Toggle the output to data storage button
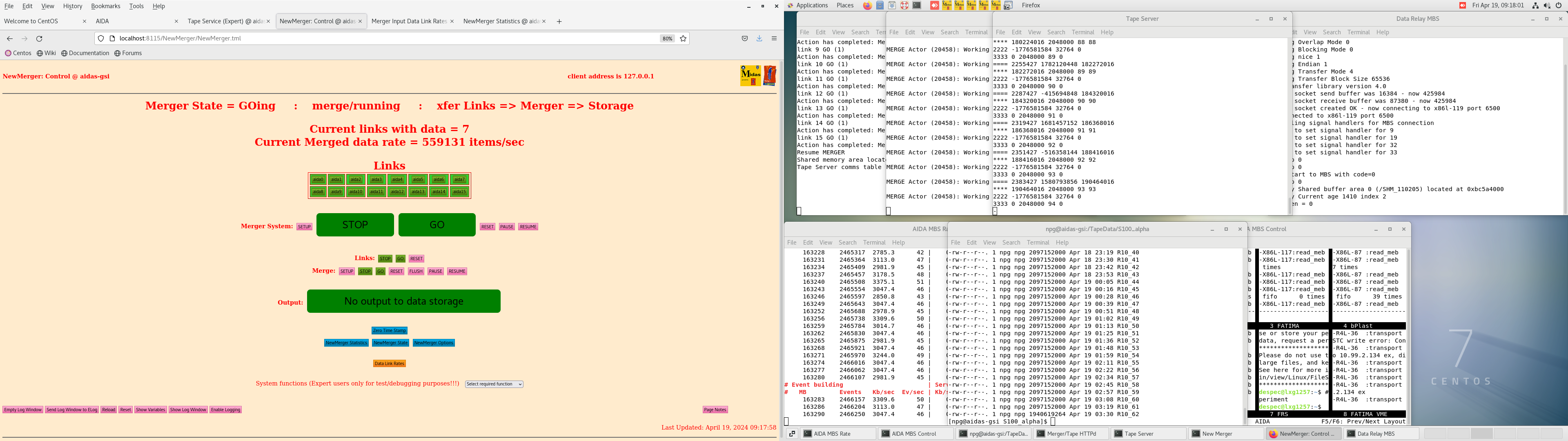 pyautogui.click(x=403, y=301)
